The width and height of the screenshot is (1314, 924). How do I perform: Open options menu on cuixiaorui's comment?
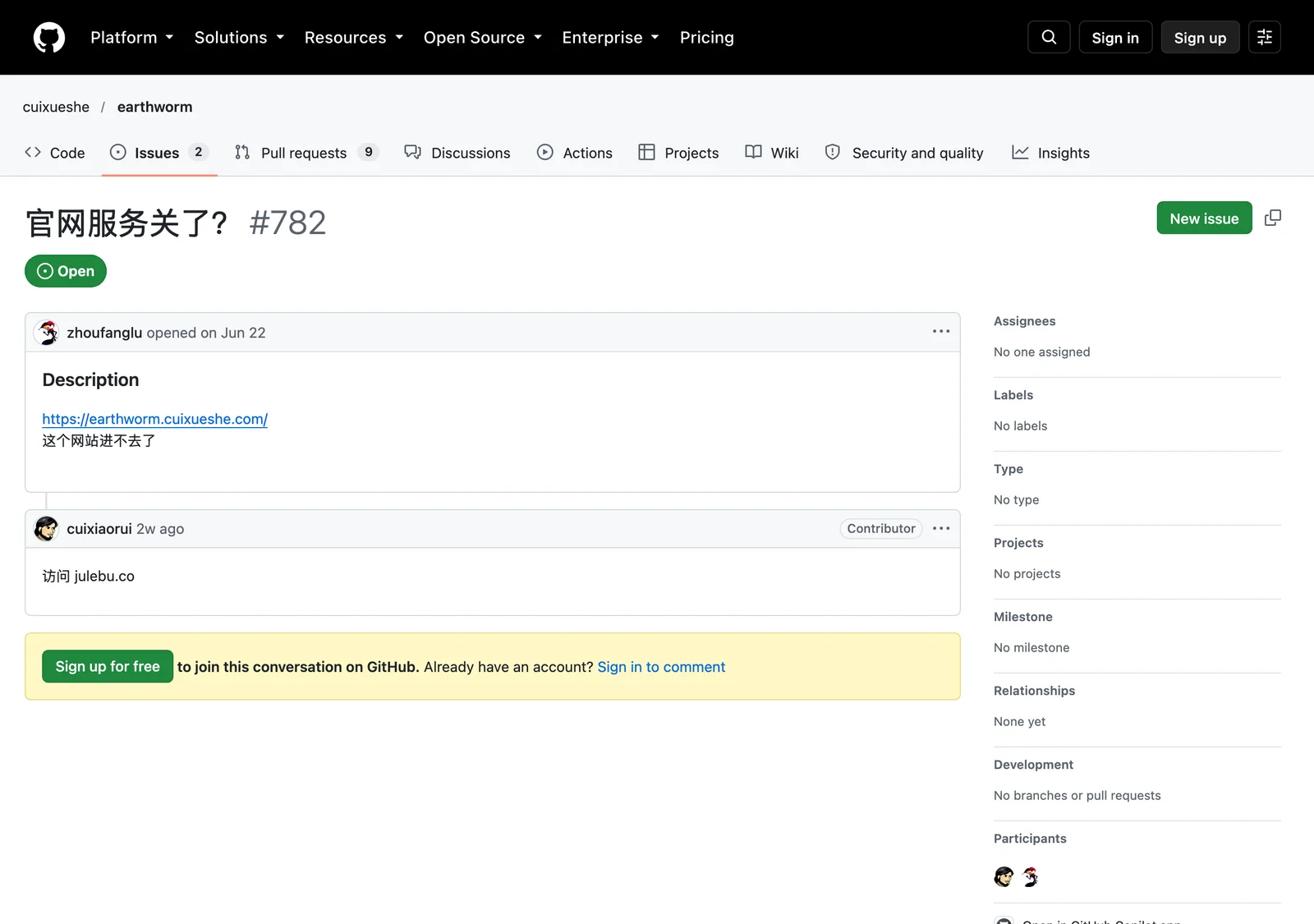click(941, 528)
